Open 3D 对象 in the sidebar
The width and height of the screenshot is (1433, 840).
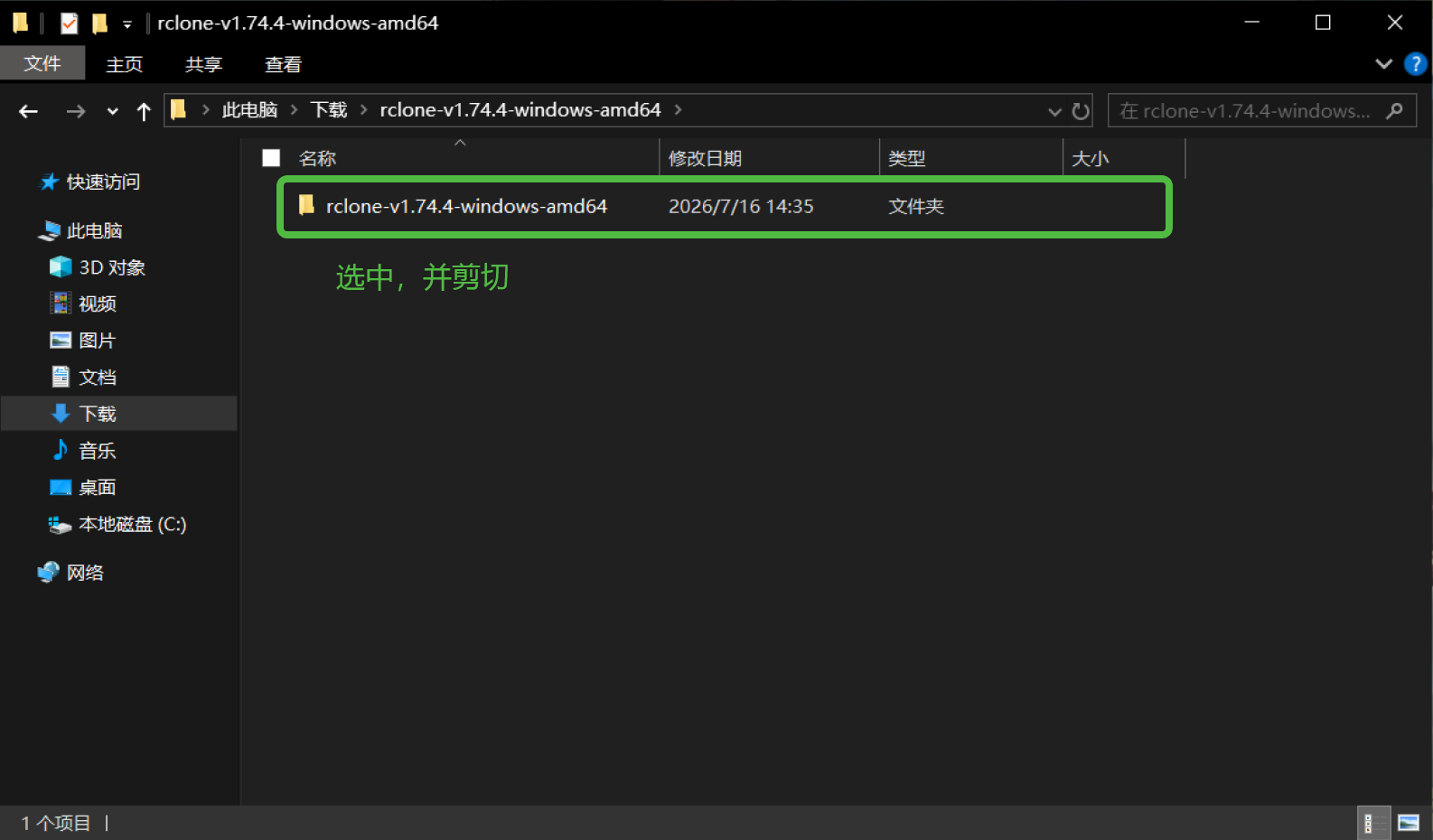click(112, 268)
